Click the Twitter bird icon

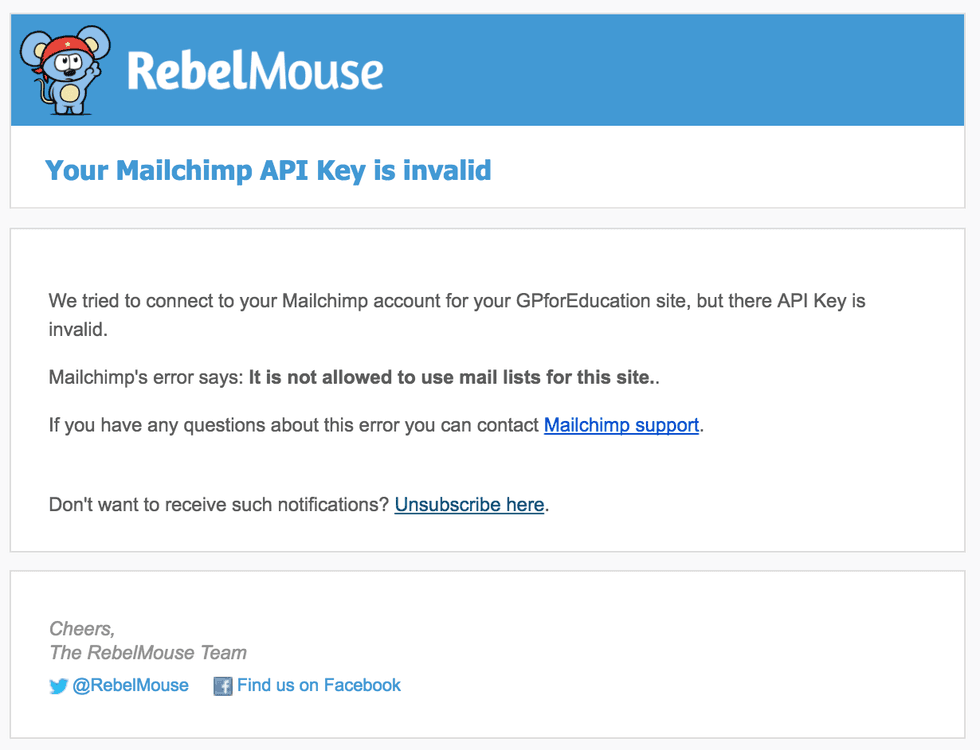pyautogui.click(x=59, y=686)
